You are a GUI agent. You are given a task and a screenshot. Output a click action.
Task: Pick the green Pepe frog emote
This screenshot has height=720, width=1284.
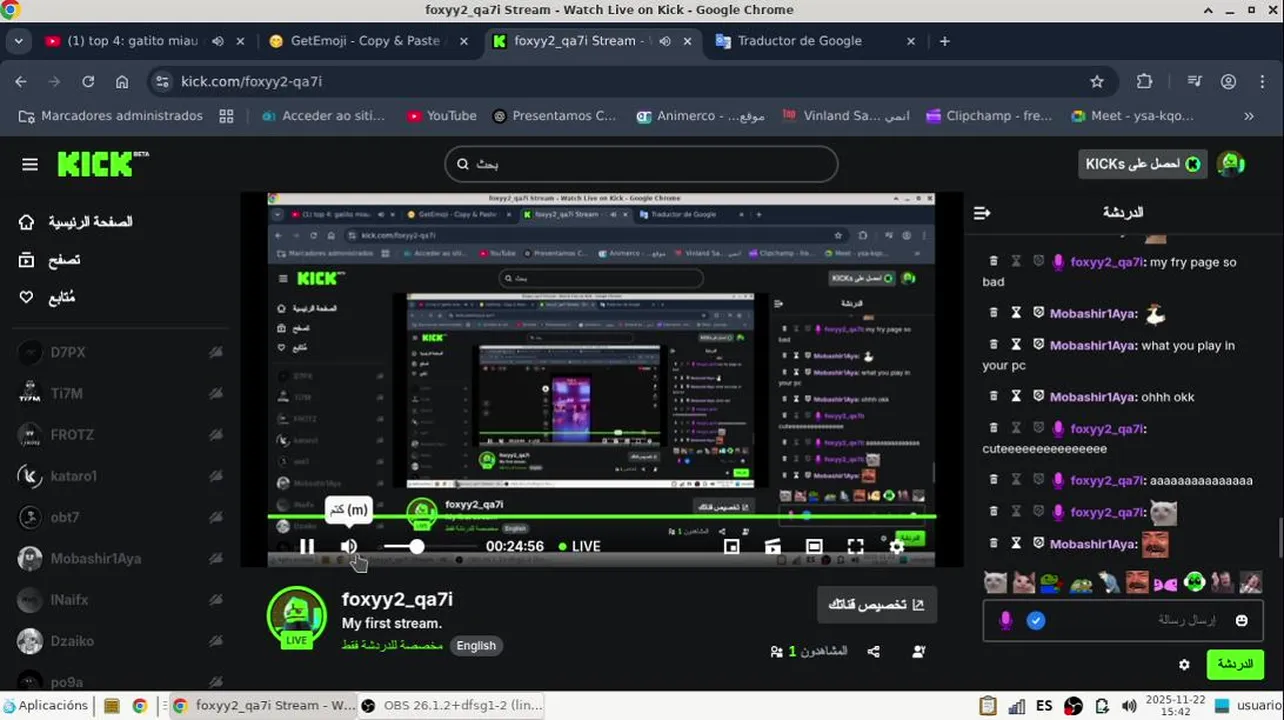(1051, 582)
